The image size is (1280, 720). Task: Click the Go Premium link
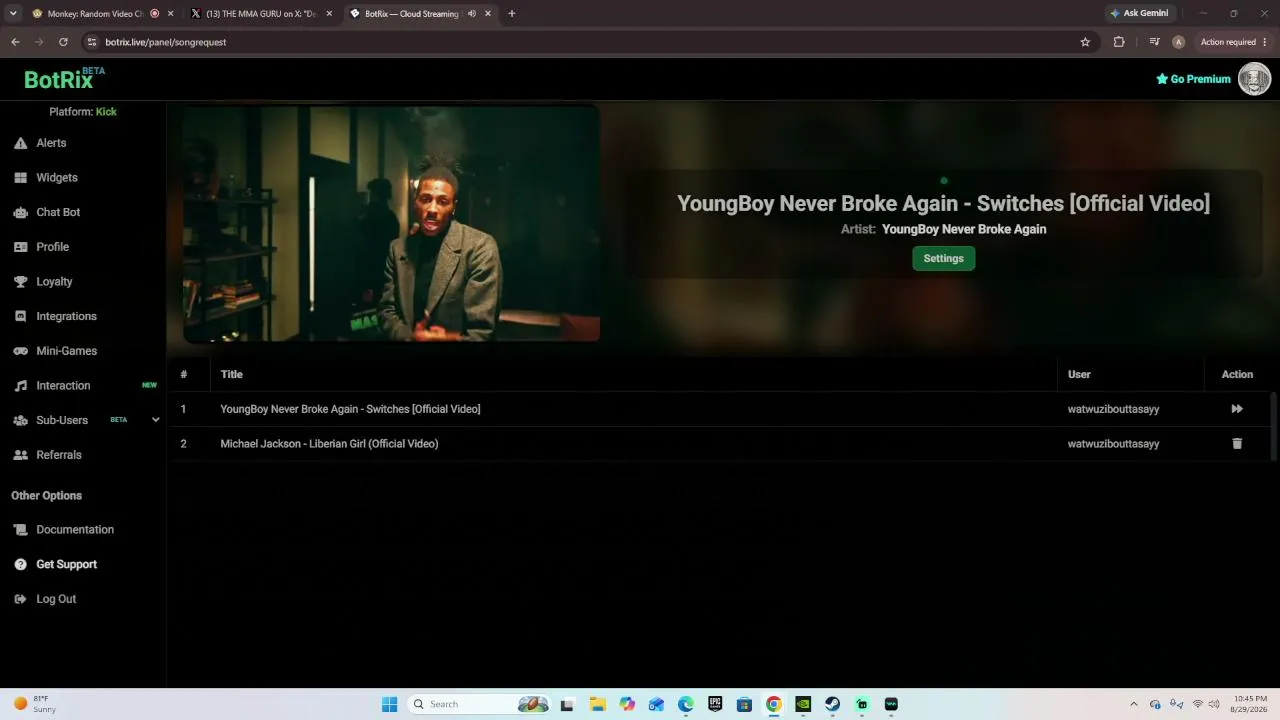(x=1193, y=79)
